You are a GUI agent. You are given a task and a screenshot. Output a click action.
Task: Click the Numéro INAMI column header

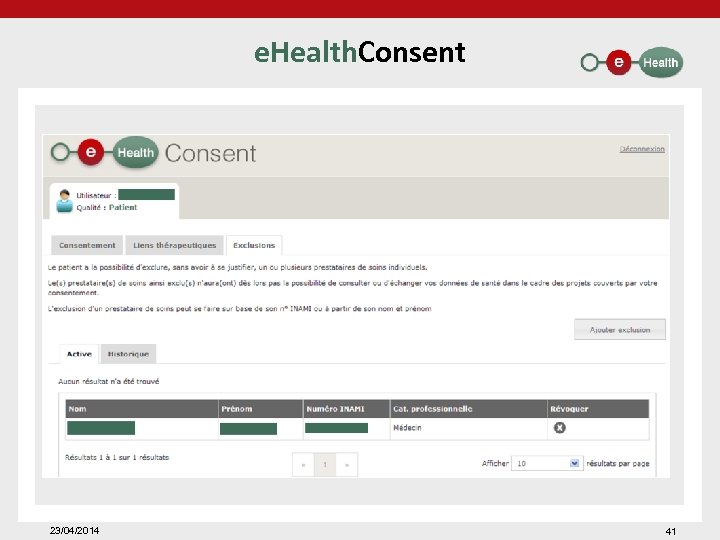(347, 409)
